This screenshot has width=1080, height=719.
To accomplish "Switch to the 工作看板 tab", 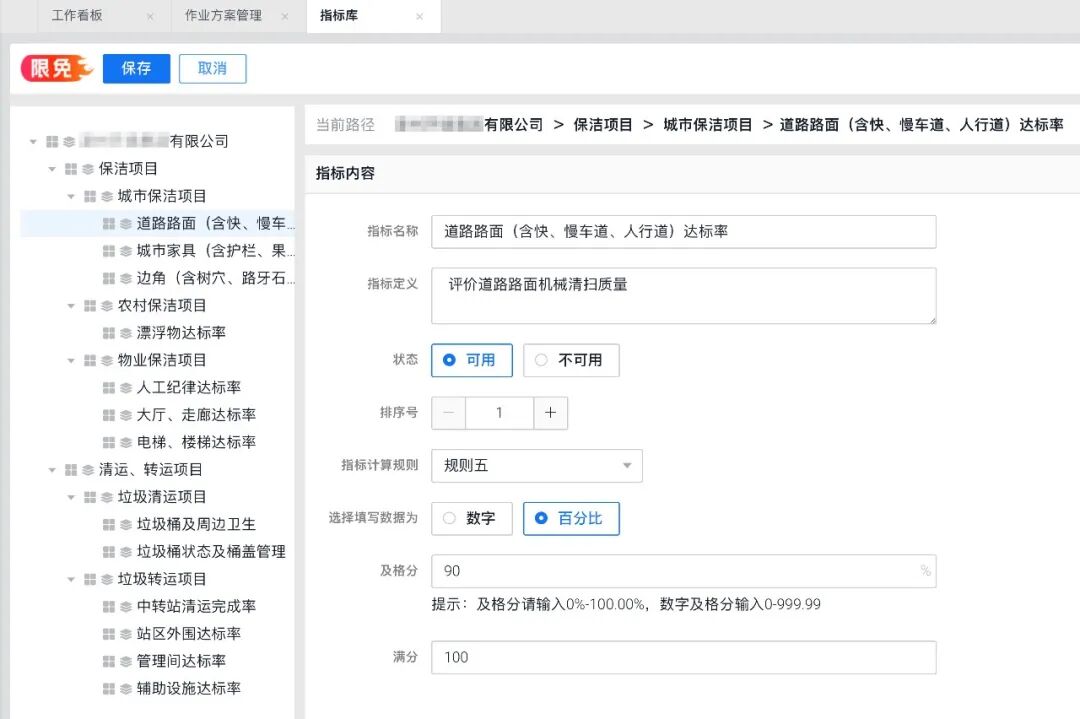I will (x=80, y=16).
